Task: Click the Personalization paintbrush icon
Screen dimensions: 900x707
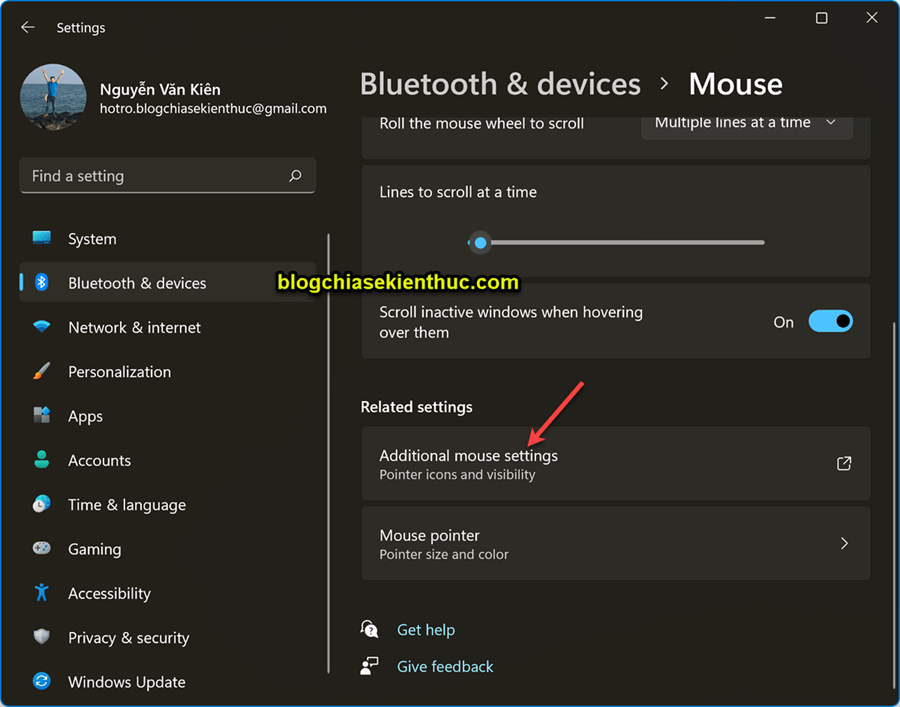Action: 41,371
